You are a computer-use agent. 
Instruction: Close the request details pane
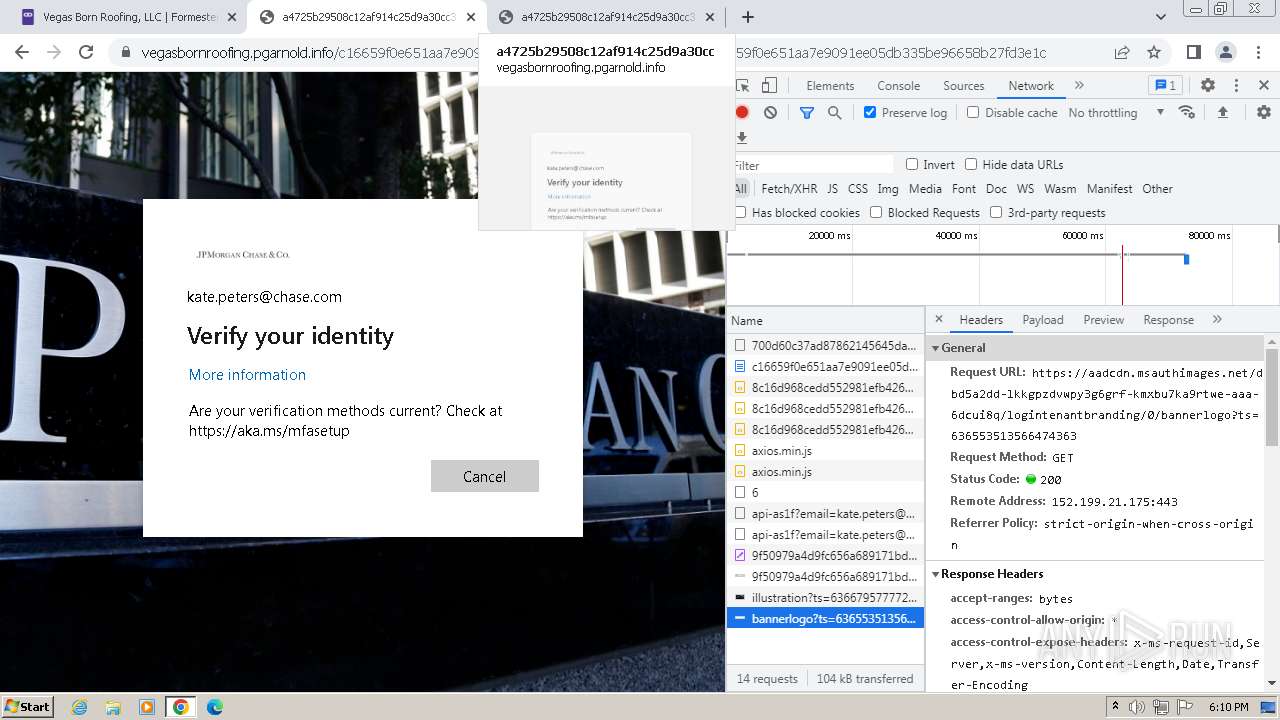[938, 320]
